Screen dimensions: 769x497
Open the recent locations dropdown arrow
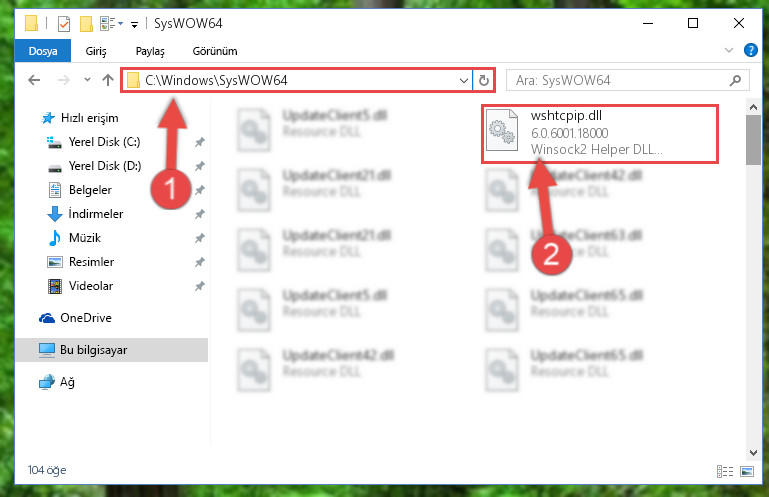pyautogui.click(x=87, y=79)
